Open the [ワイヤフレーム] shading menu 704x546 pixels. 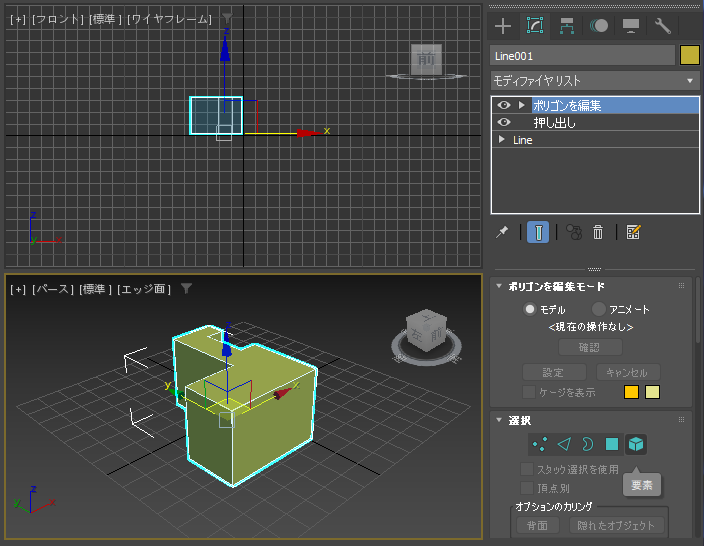click(x=170, y=19)
